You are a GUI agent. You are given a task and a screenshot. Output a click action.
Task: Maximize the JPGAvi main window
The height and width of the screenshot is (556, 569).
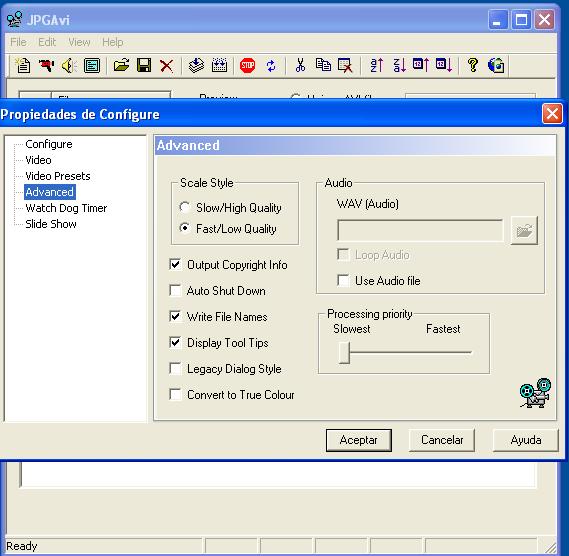tap(521, 20)
